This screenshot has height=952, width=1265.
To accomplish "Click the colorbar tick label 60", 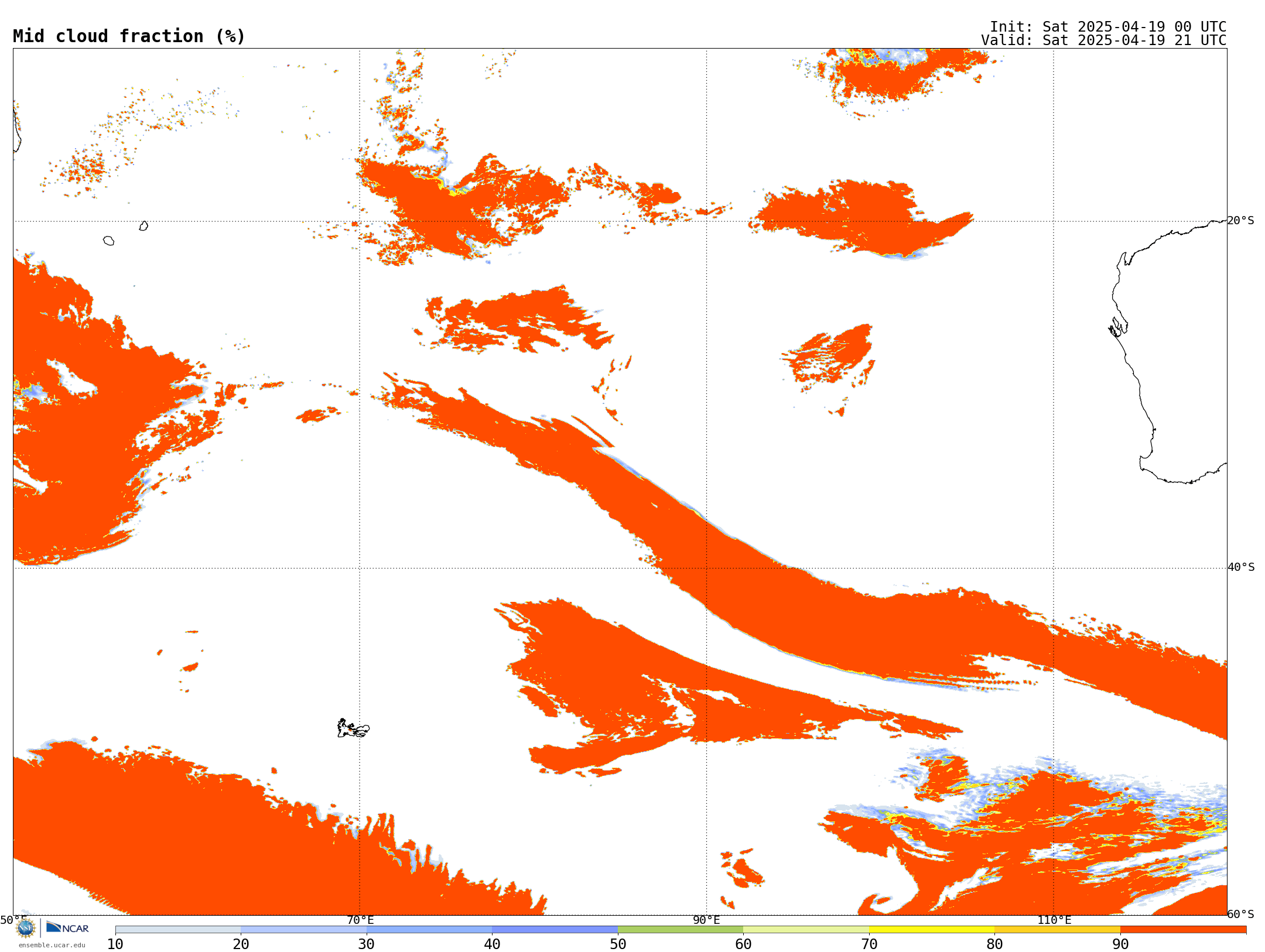I will tap(743, 944).
